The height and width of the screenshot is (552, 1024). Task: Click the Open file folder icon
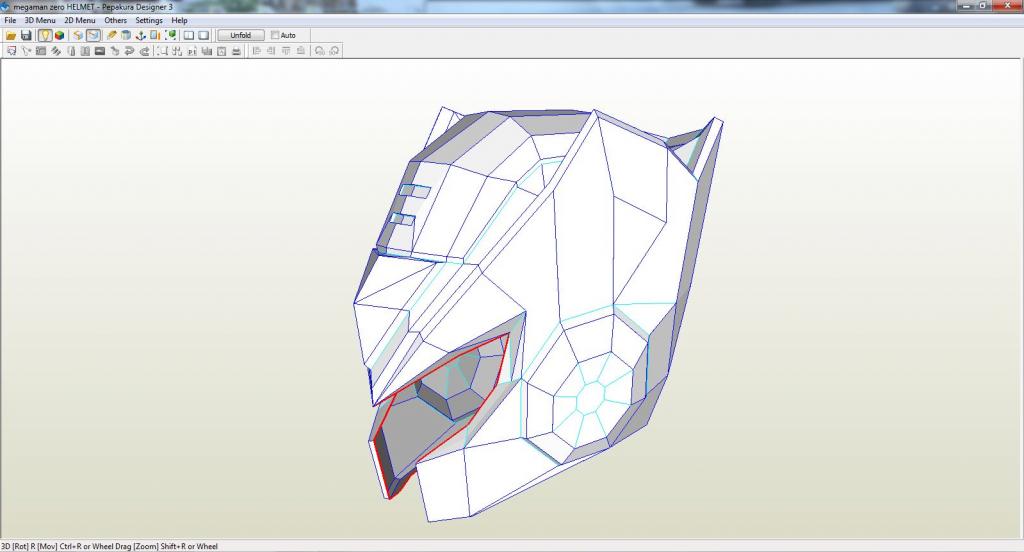[x=11, y=35]
